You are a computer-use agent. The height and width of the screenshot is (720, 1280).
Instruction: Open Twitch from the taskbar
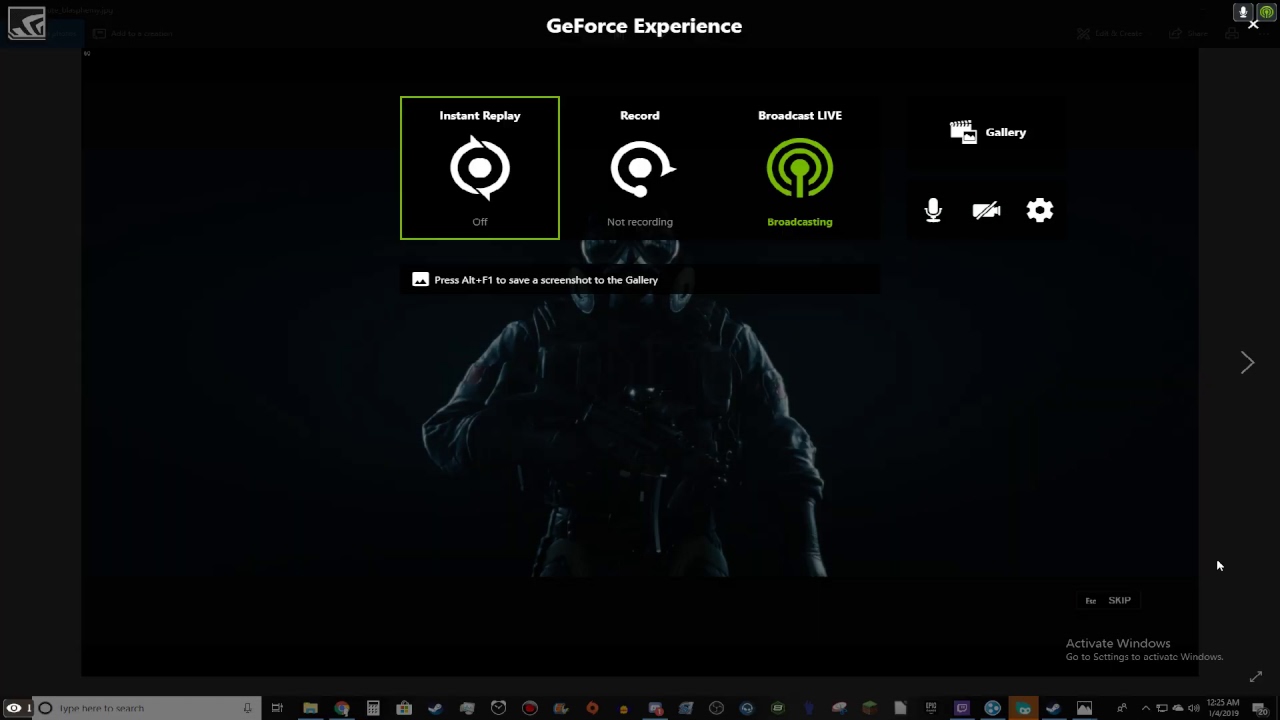pyautogui.click(x=962, y=708)
